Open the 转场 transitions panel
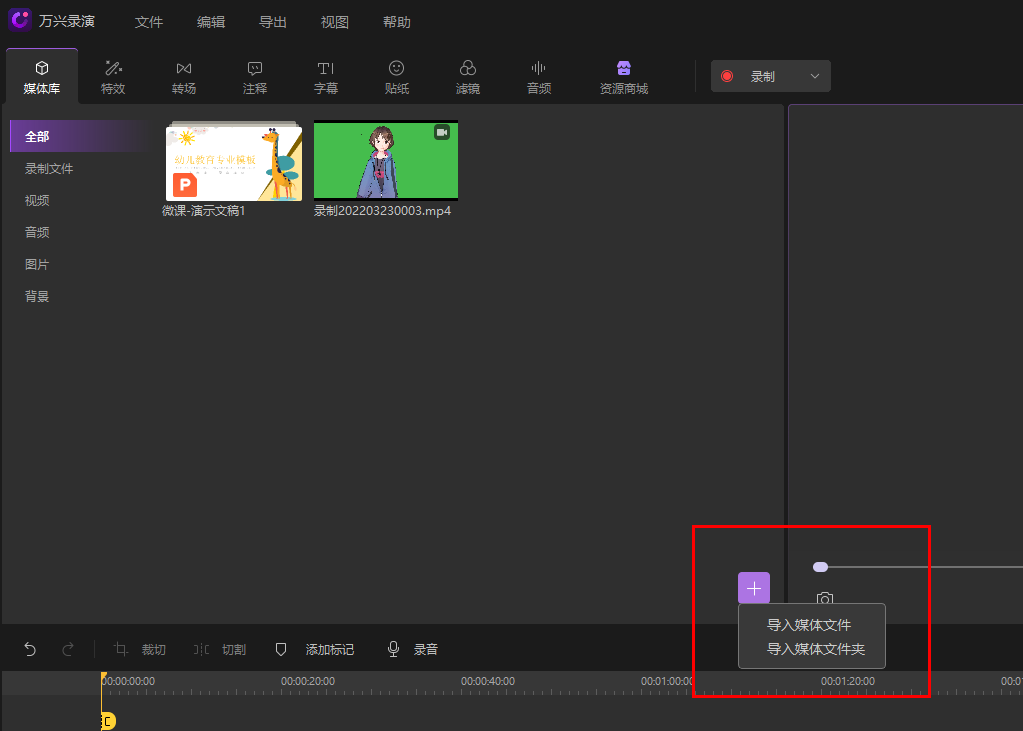This screenshot has width=1023, height=731. tap(184, 77)
